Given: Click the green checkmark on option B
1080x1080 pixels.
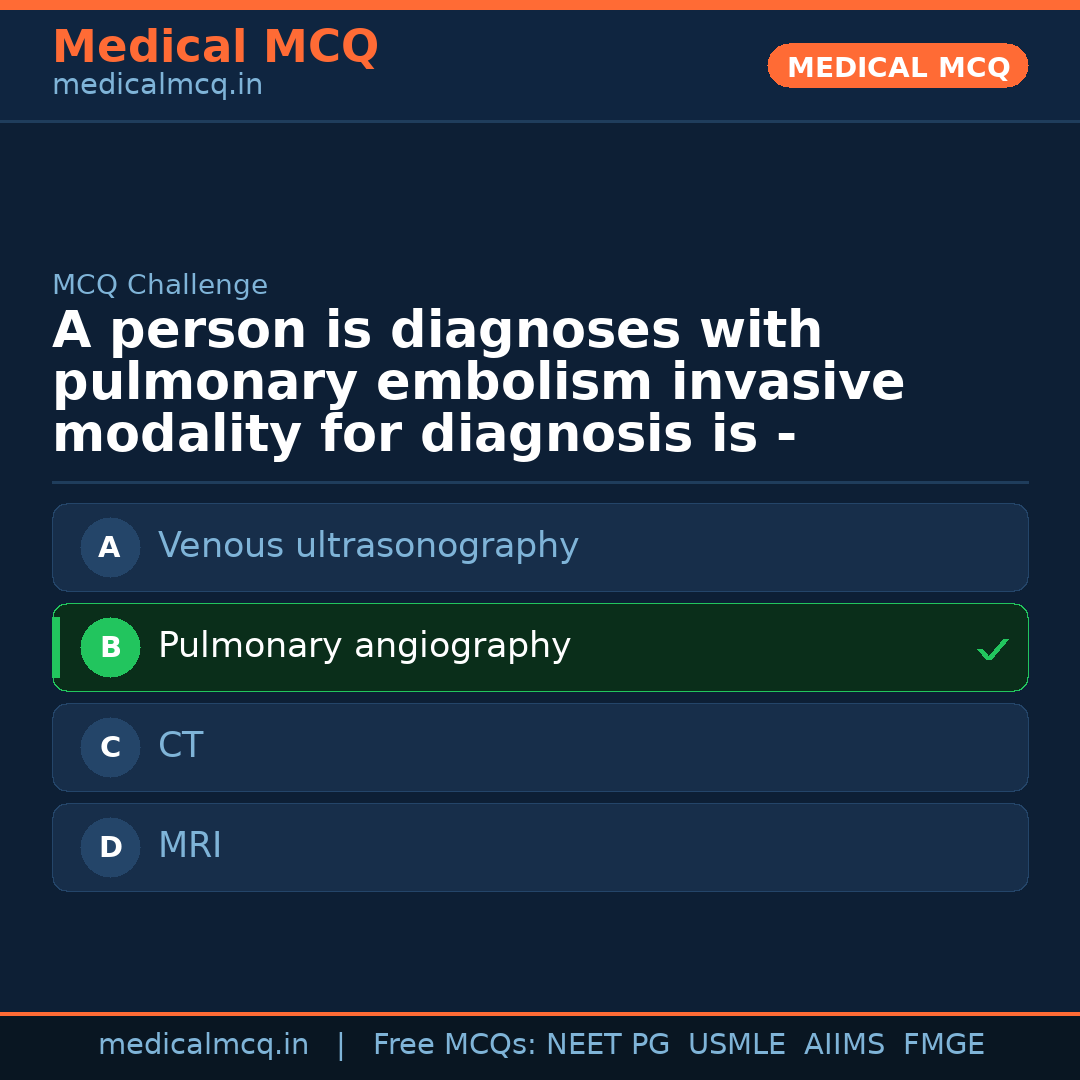Looking at the screenshot, I should 992,650.
